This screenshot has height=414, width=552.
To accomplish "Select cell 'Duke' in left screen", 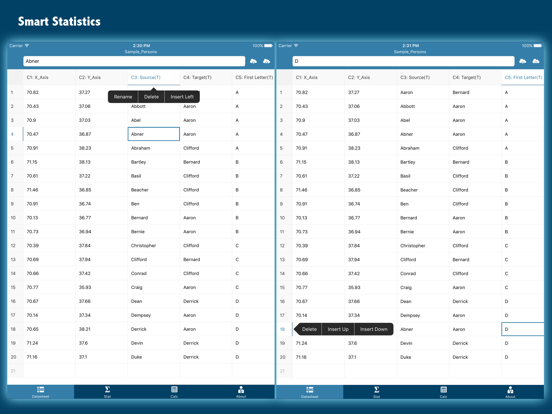I will 153,357.
